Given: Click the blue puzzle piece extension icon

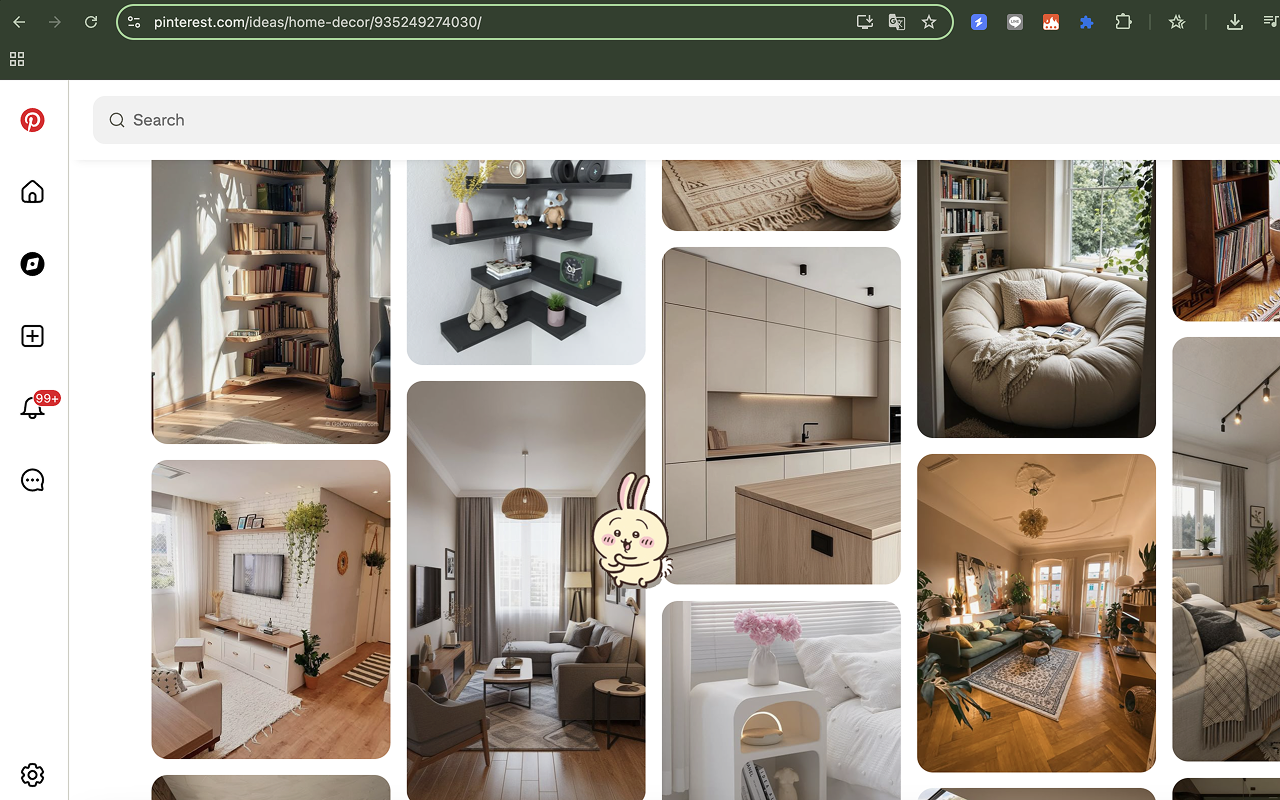Looking at the screenshot, I should point(1087,22).
